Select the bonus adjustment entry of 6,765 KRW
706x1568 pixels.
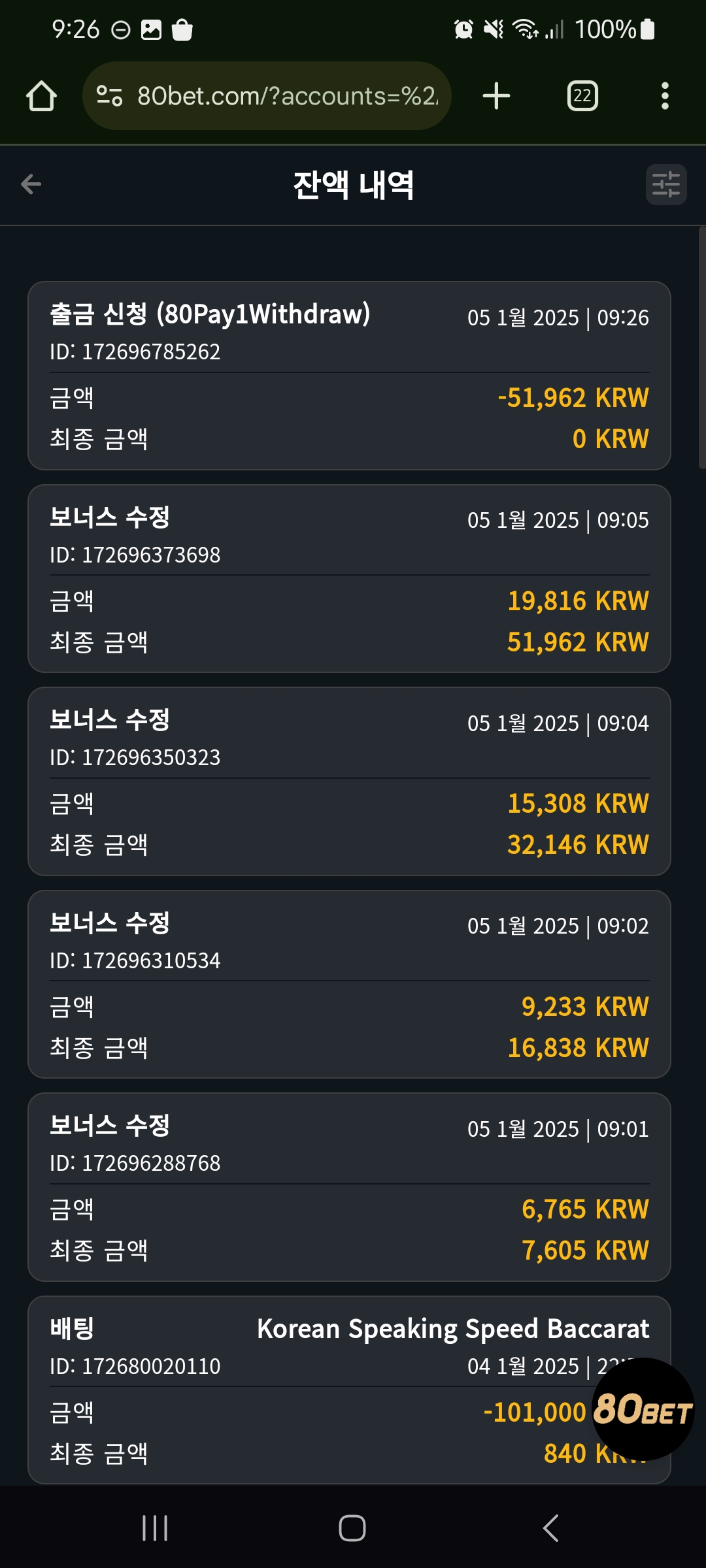point(349,1187)
